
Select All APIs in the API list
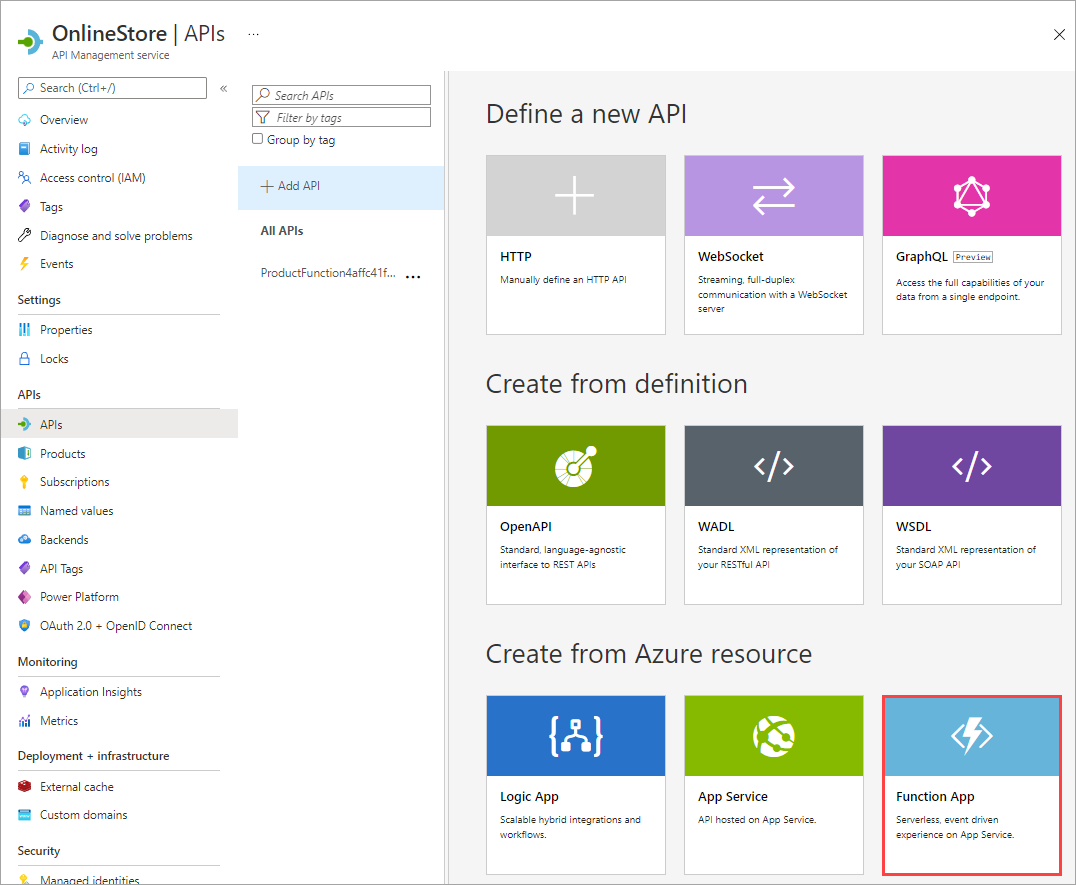(283, 230)
